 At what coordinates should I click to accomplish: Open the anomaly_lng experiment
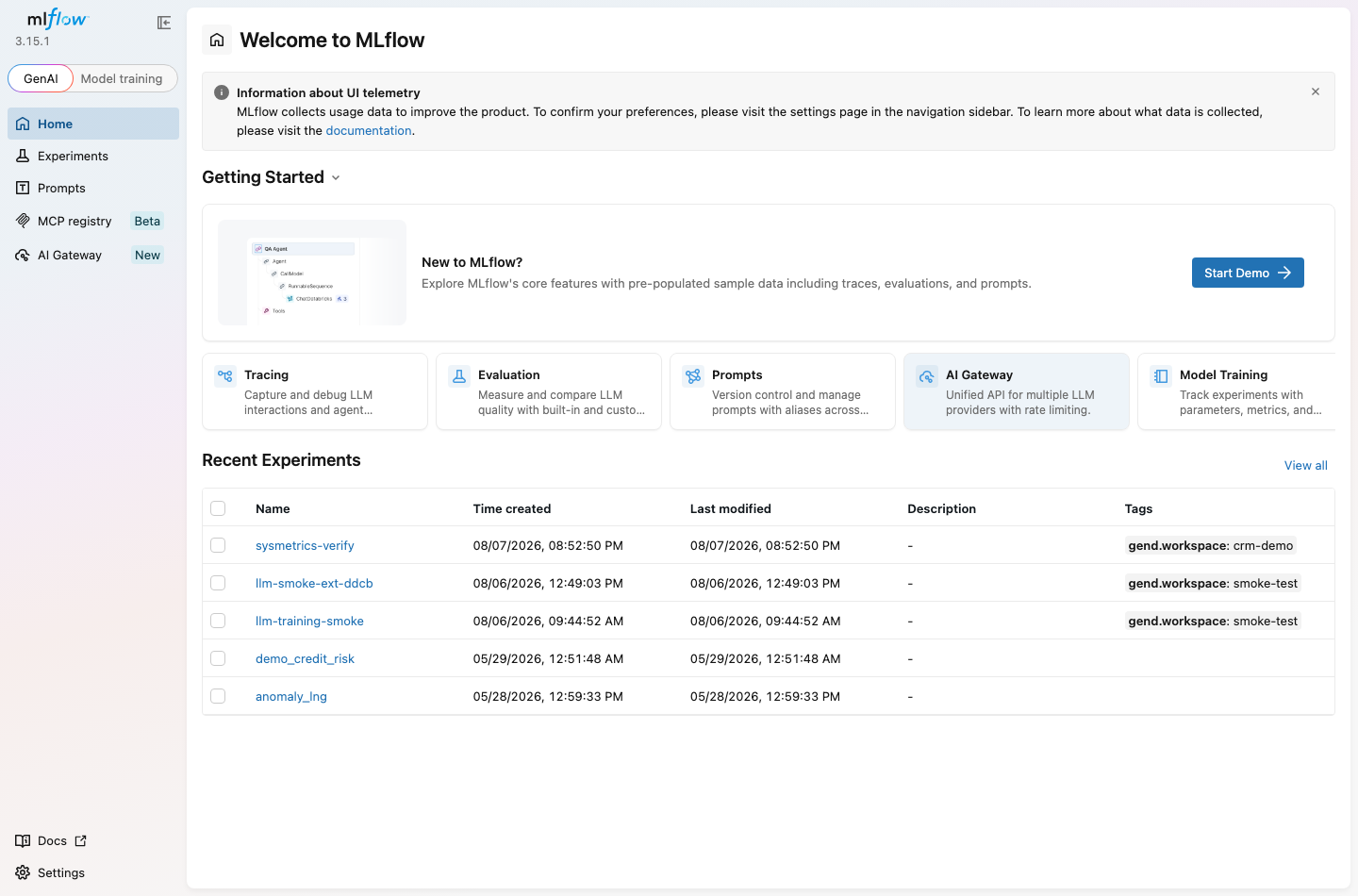point(291,696)
